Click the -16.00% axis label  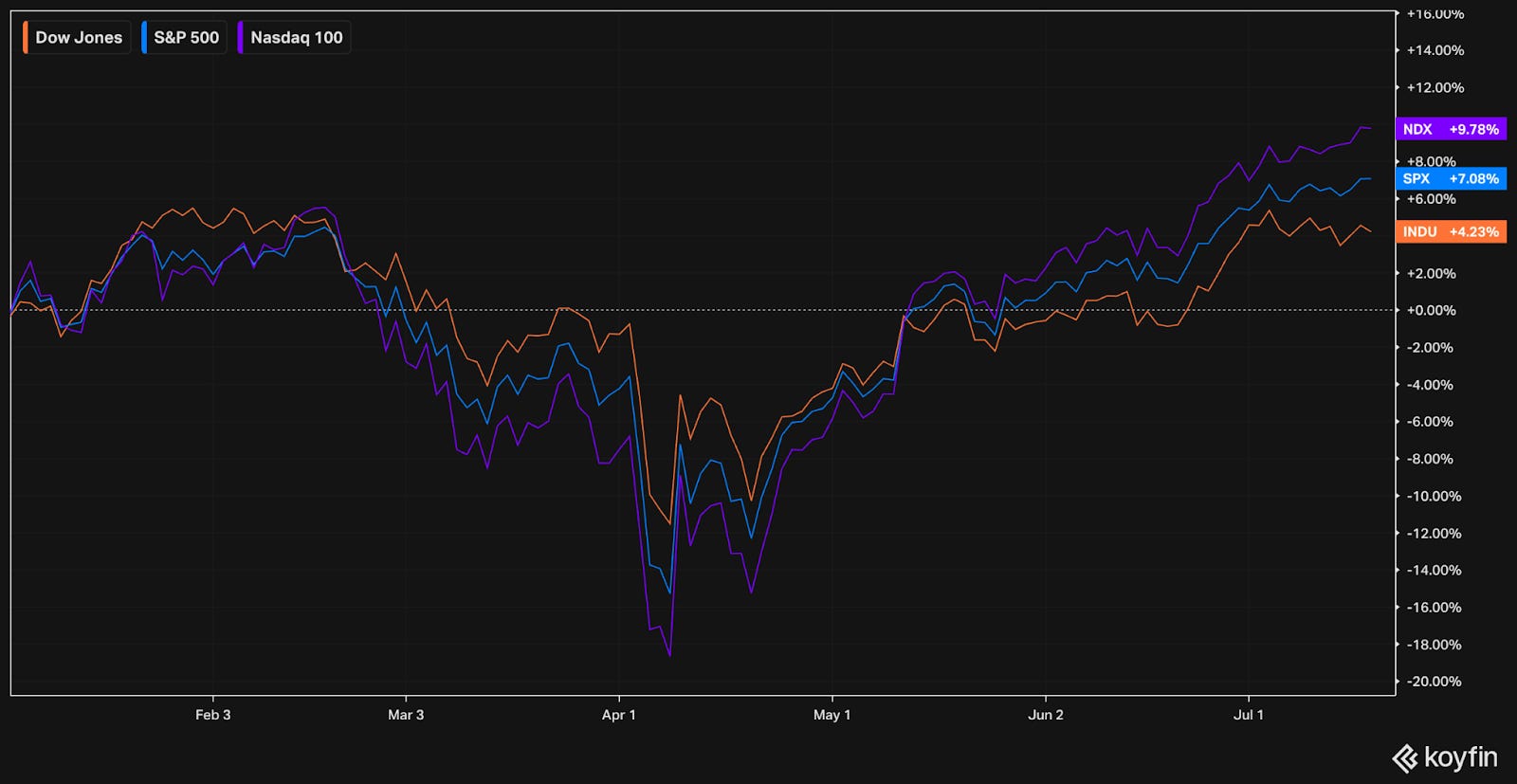pos(1435,607)
